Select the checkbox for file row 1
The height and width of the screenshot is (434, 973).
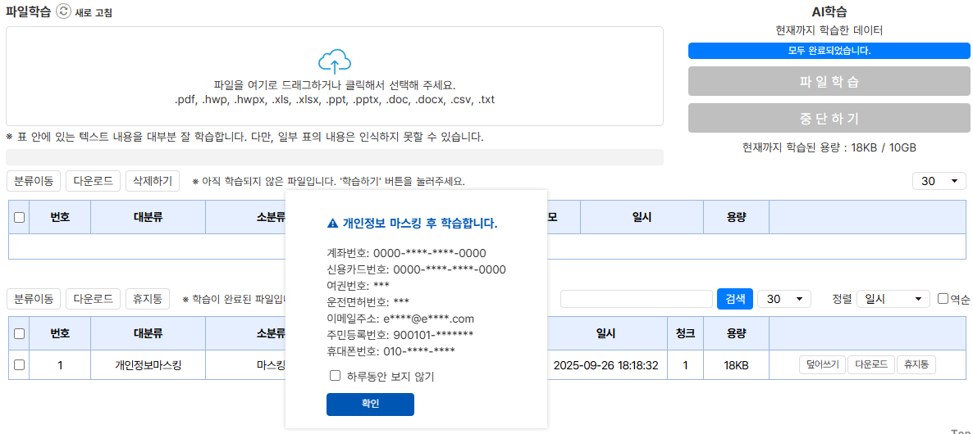pos(19,365)
